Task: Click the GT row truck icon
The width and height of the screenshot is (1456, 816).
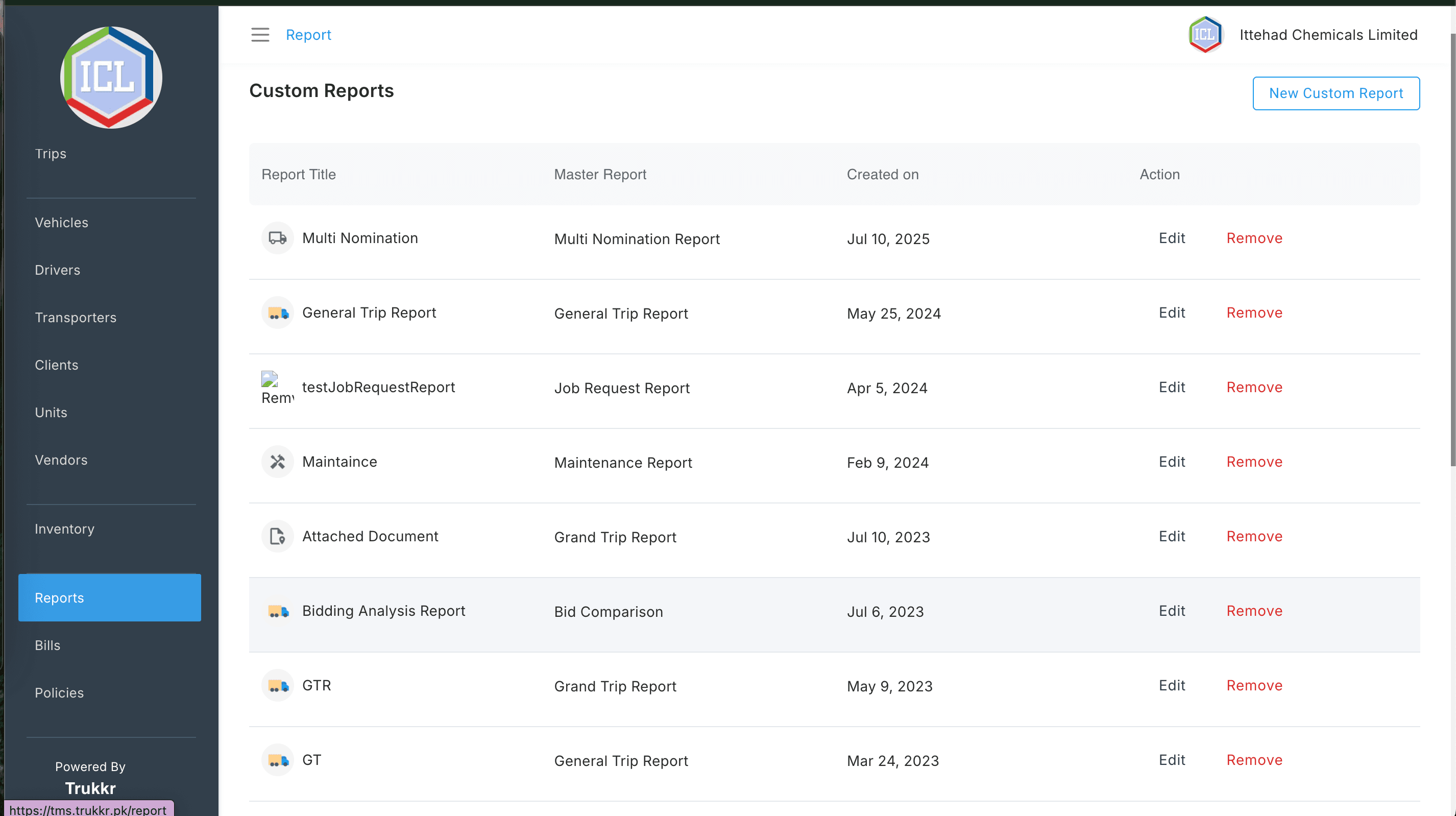Action: click(x=277, y=760)
